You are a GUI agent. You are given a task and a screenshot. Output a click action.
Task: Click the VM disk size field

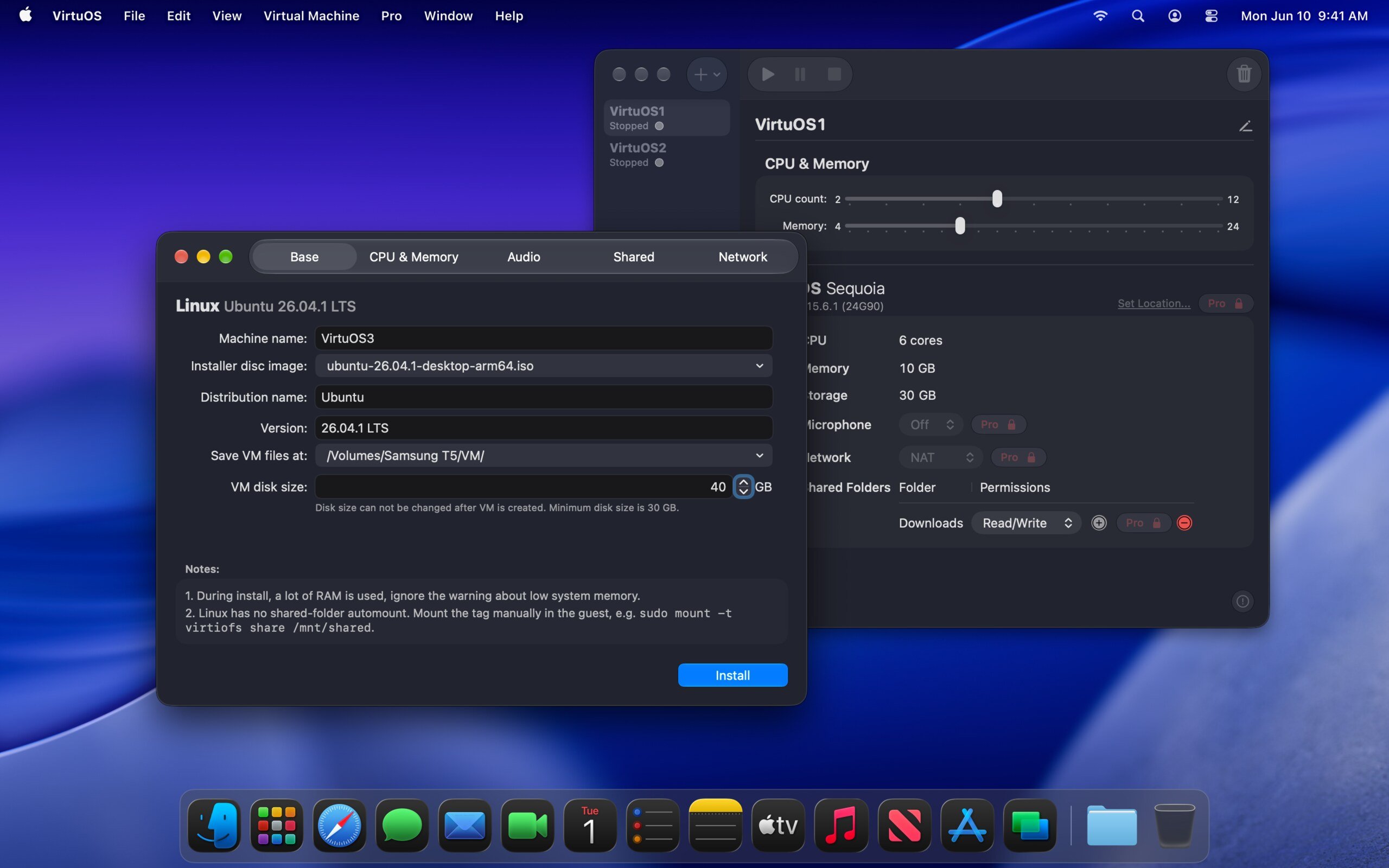pos(524,487)
